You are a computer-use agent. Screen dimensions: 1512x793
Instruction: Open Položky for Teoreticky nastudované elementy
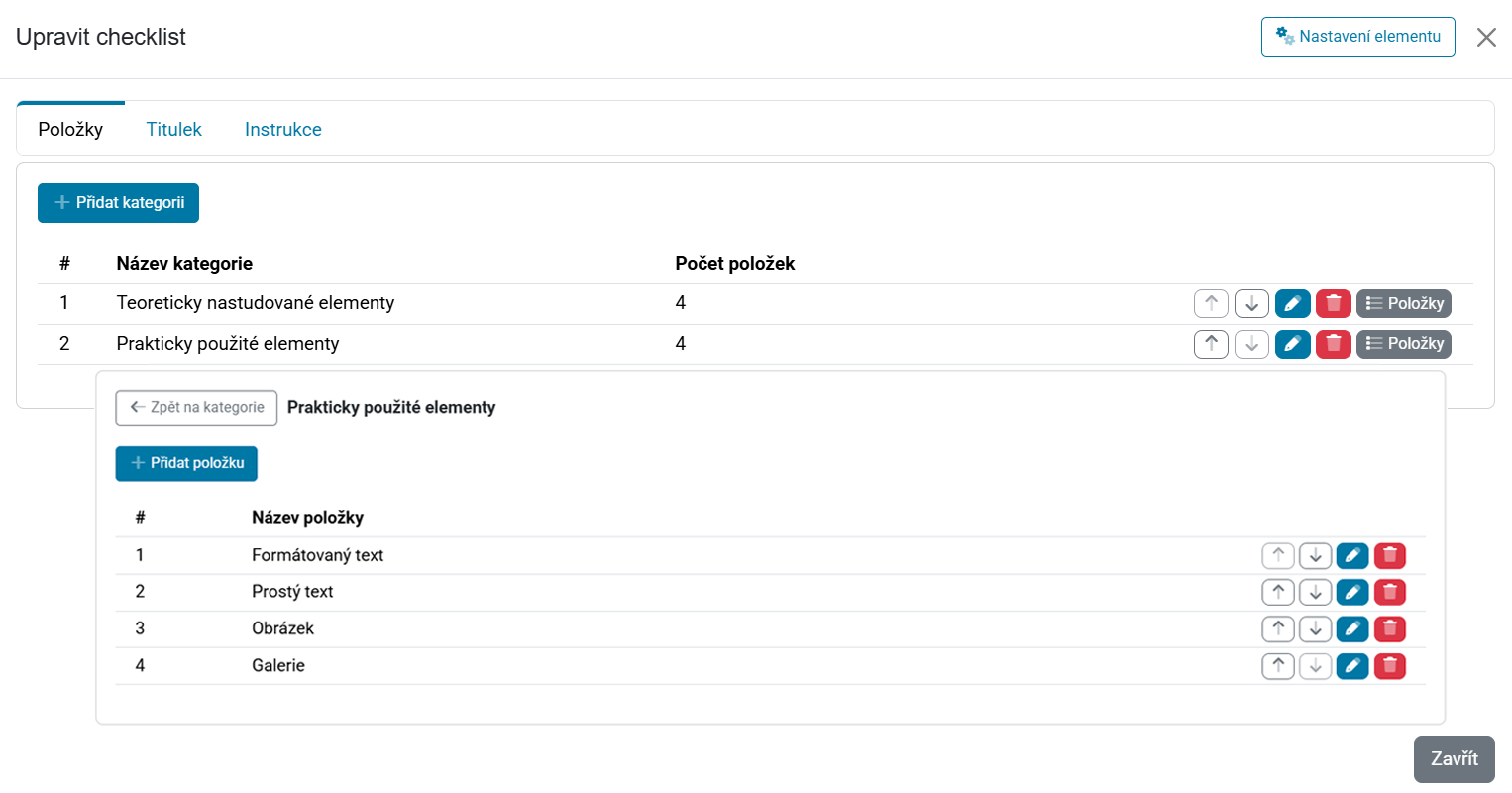point(1404,303)
